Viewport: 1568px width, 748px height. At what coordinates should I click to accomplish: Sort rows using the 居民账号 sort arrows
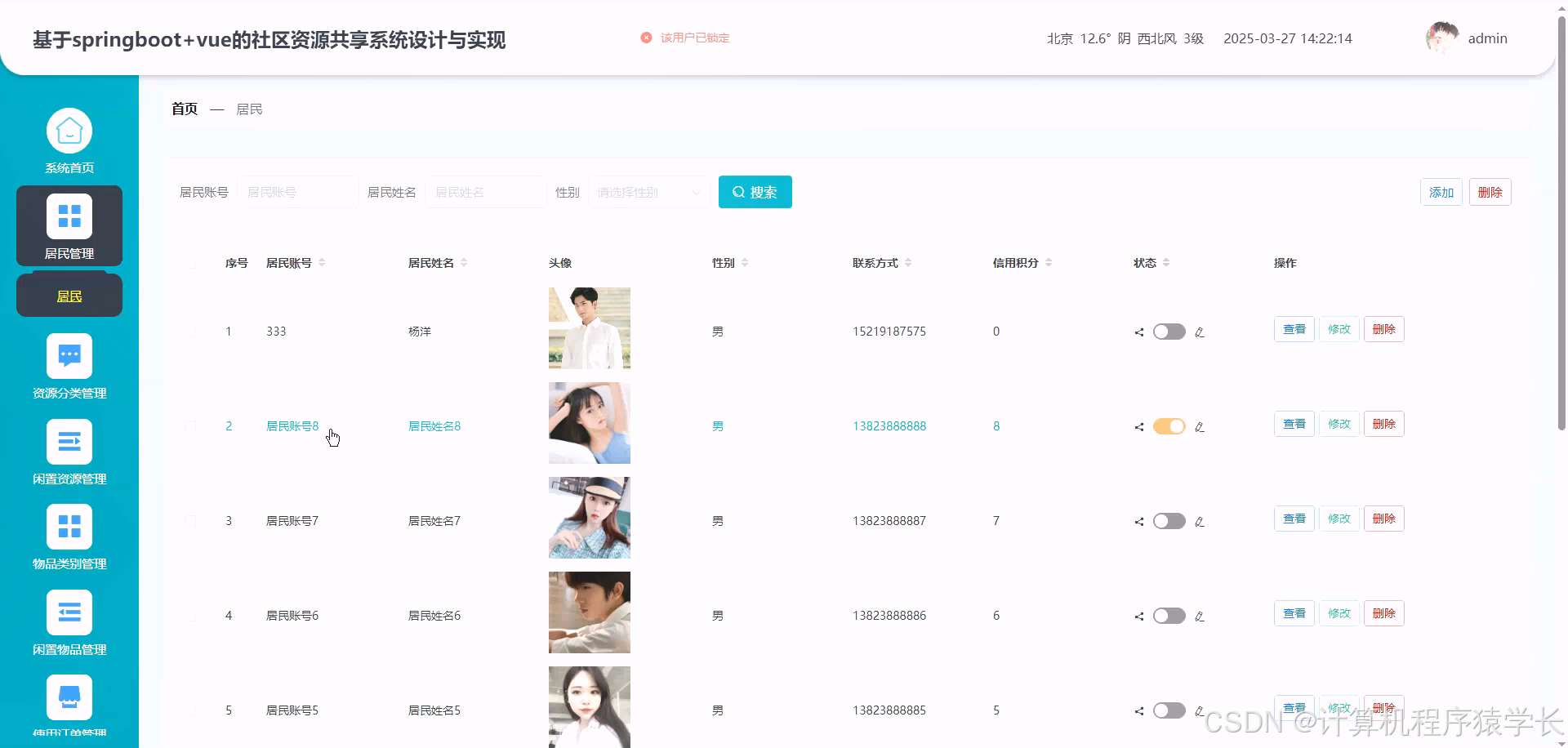point(322,262)
